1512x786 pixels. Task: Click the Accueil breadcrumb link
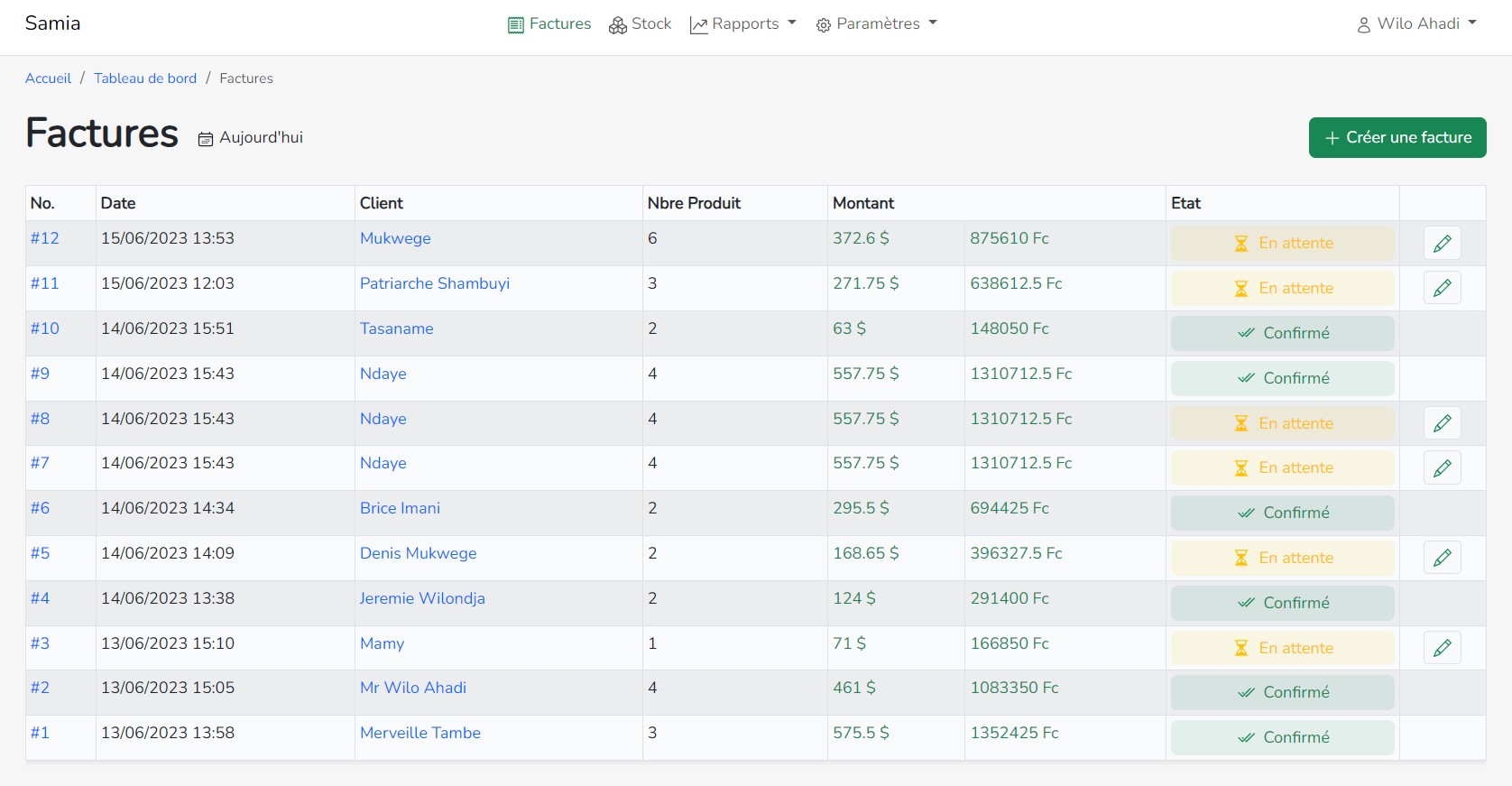coord(48,79)
